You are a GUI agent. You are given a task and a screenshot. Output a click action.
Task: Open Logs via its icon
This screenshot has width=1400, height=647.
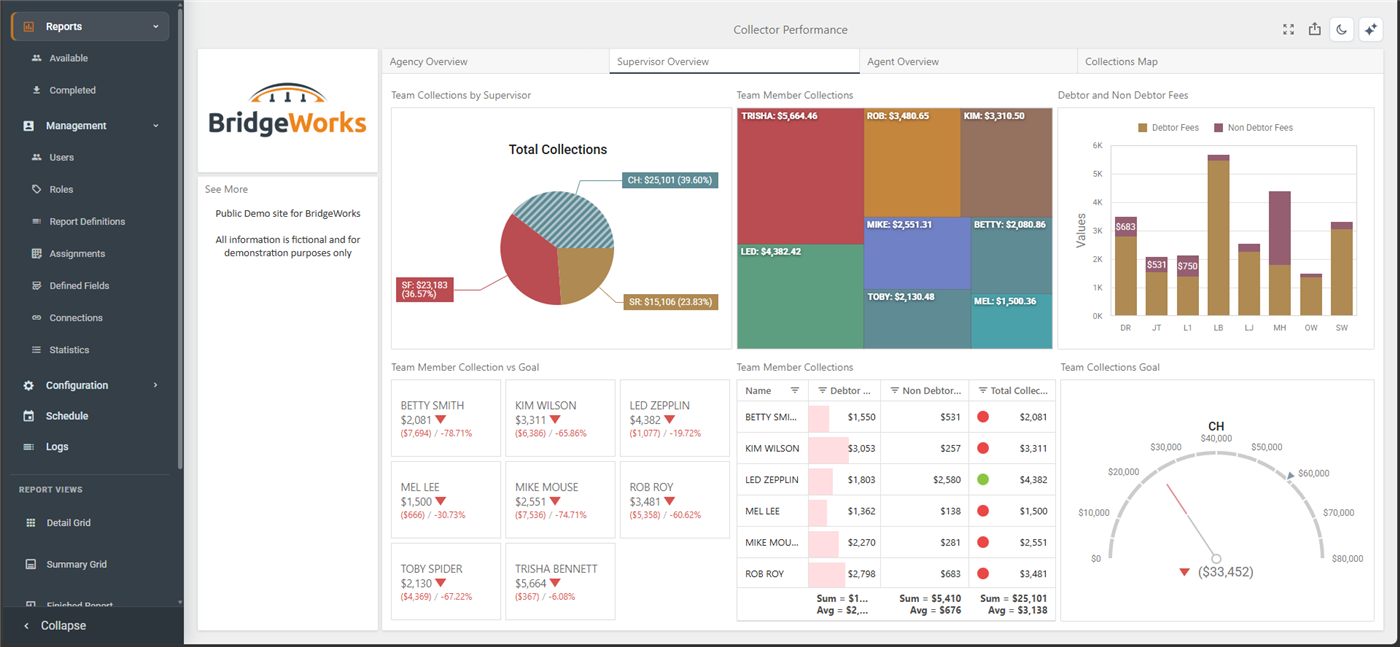tap(28, 447)
